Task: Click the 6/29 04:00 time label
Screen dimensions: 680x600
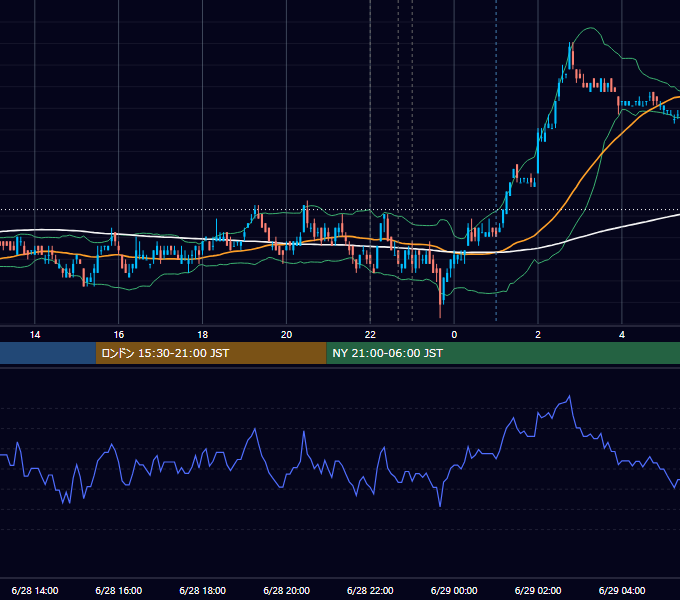Action: [x=622, y=590]
